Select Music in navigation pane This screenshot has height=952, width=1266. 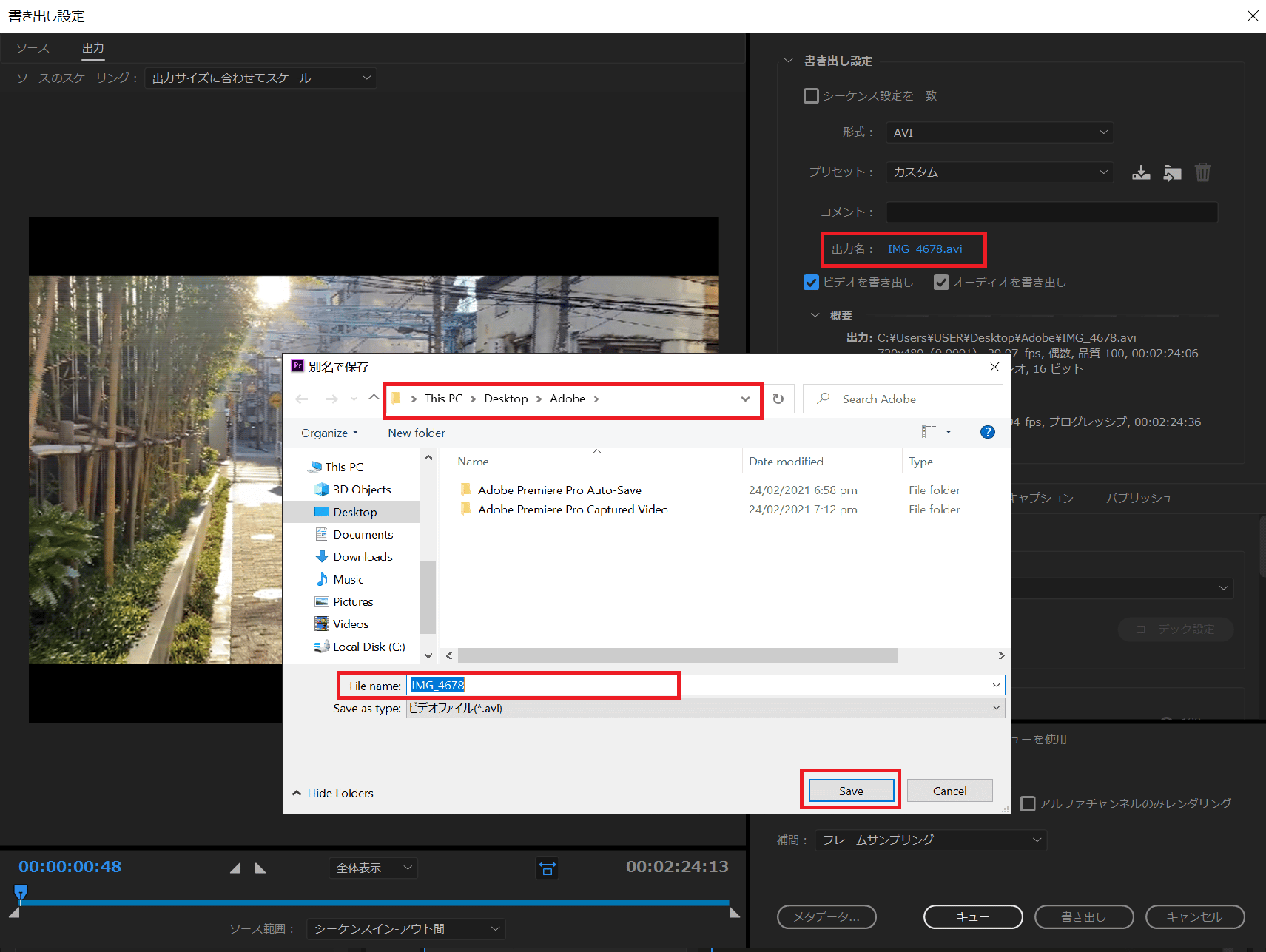(340, 579)
